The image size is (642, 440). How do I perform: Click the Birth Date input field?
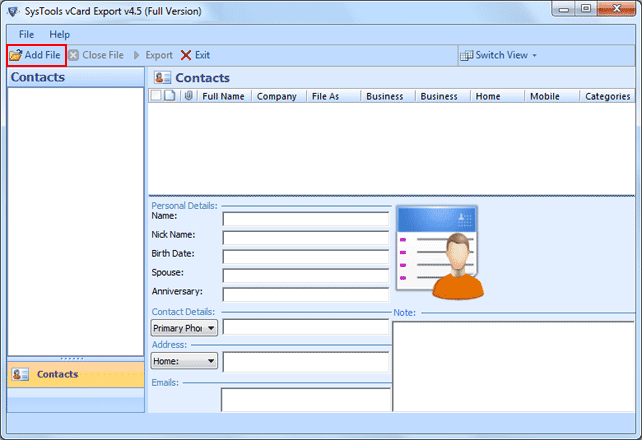point(306,256)
